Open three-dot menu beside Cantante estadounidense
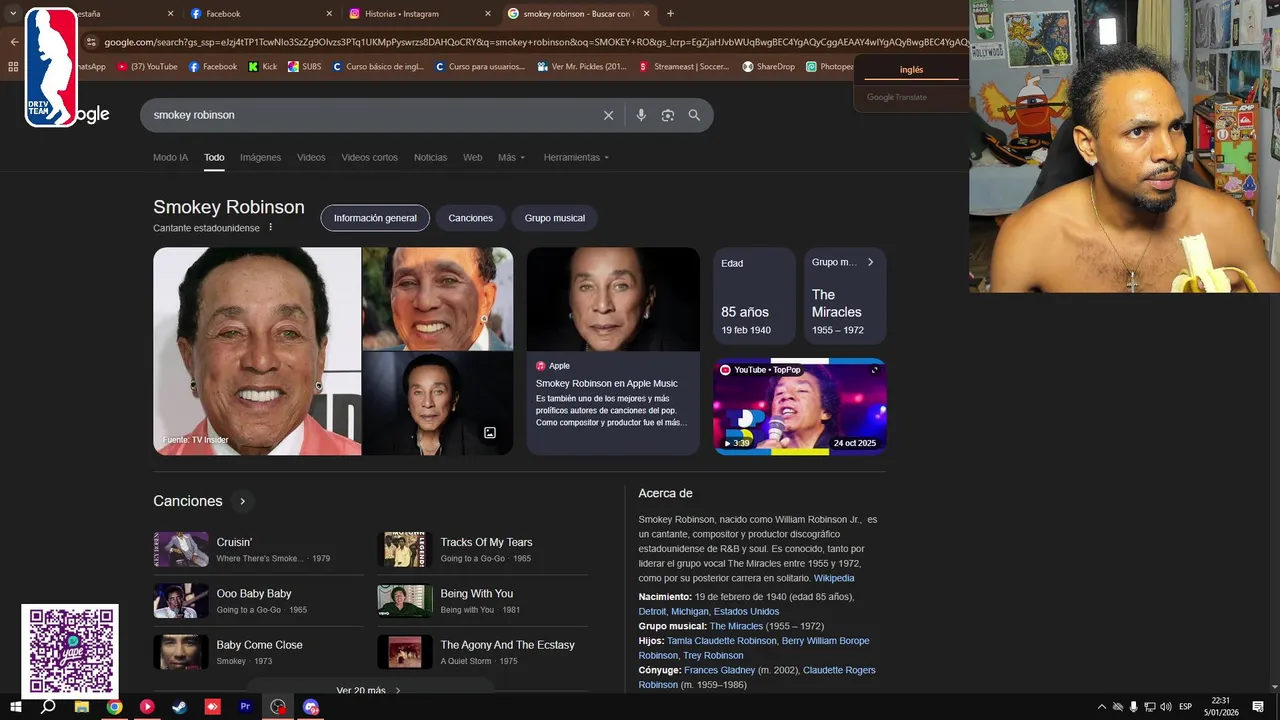Viewport: 1280px width, 720px height. coord(270,227)
